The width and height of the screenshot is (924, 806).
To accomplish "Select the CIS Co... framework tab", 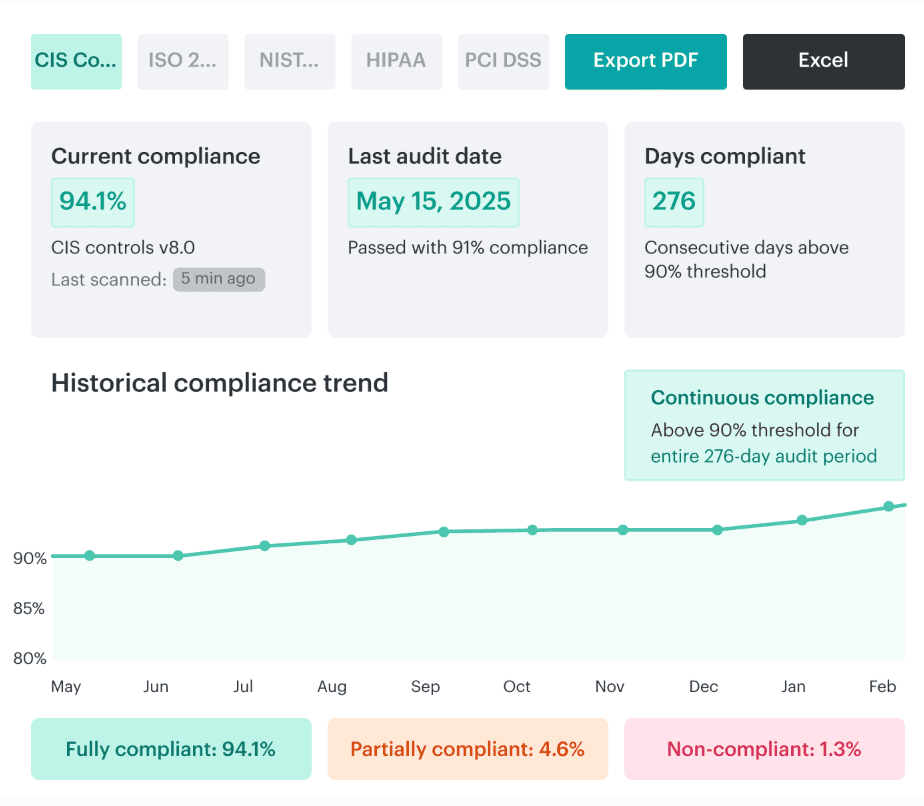I will click(77, 61).
